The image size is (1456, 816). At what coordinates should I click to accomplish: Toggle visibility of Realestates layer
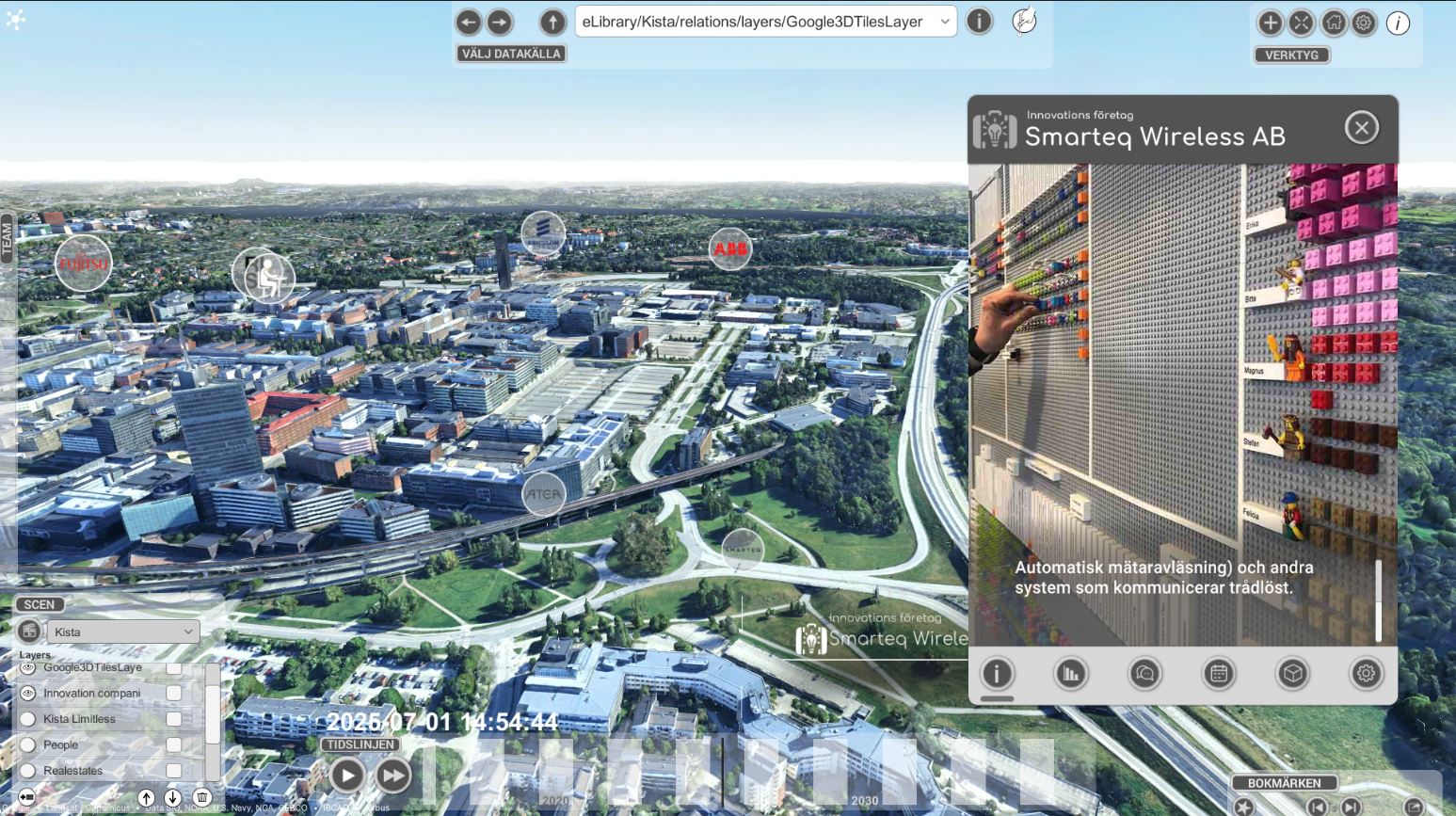(28, 771)
